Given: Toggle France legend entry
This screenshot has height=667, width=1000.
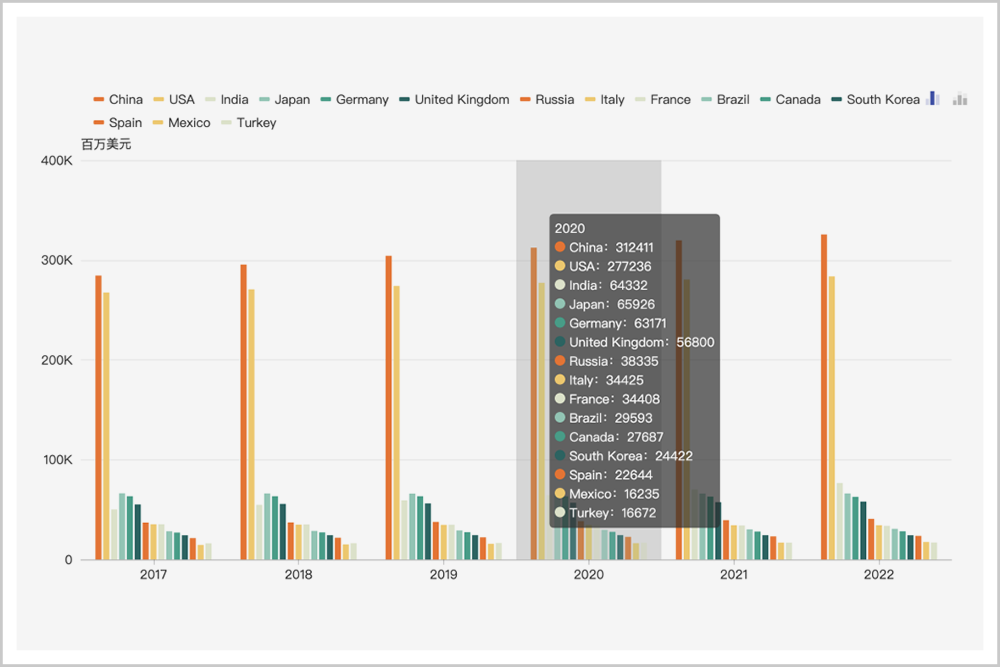Looking at the screenshot, I should pos(663,99).
